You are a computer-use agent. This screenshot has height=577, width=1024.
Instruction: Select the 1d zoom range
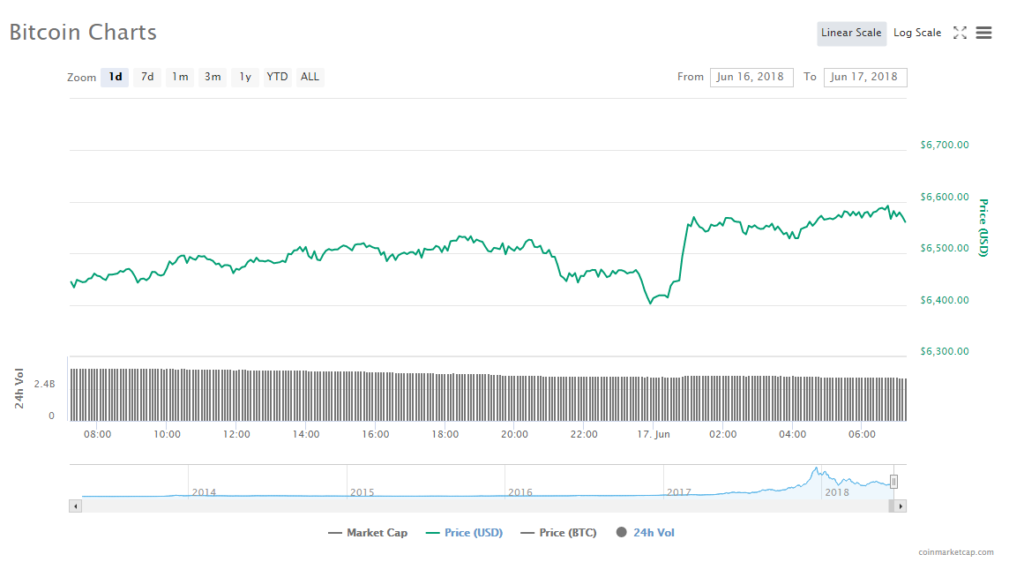[x=115, y=77]
